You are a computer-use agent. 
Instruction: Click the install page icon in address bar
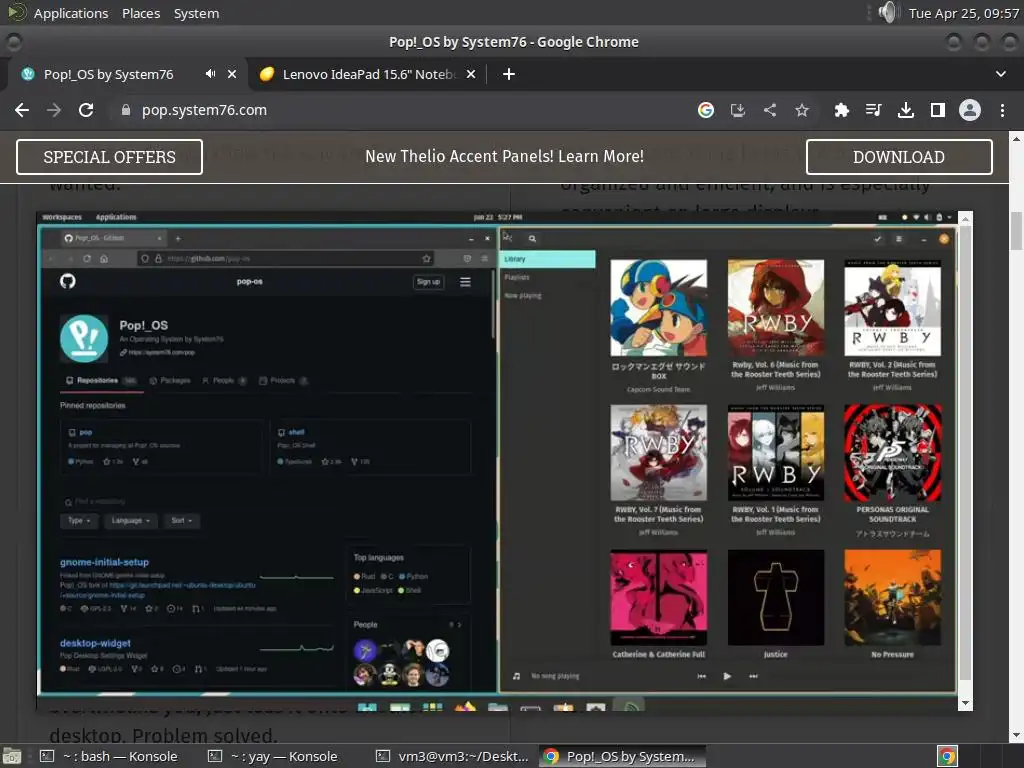pos(738,110)
